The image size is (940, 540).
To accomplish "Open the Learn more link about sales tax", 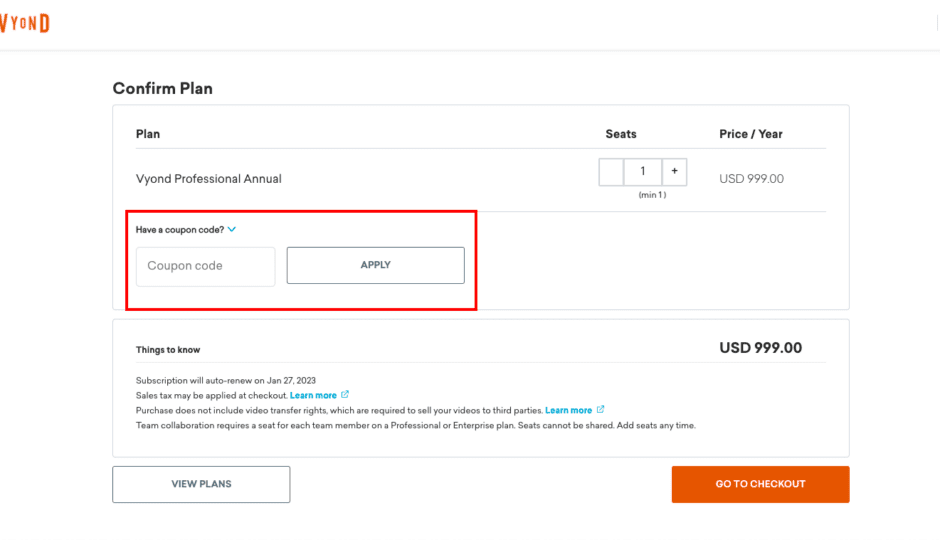I will (x=313, y=396).
